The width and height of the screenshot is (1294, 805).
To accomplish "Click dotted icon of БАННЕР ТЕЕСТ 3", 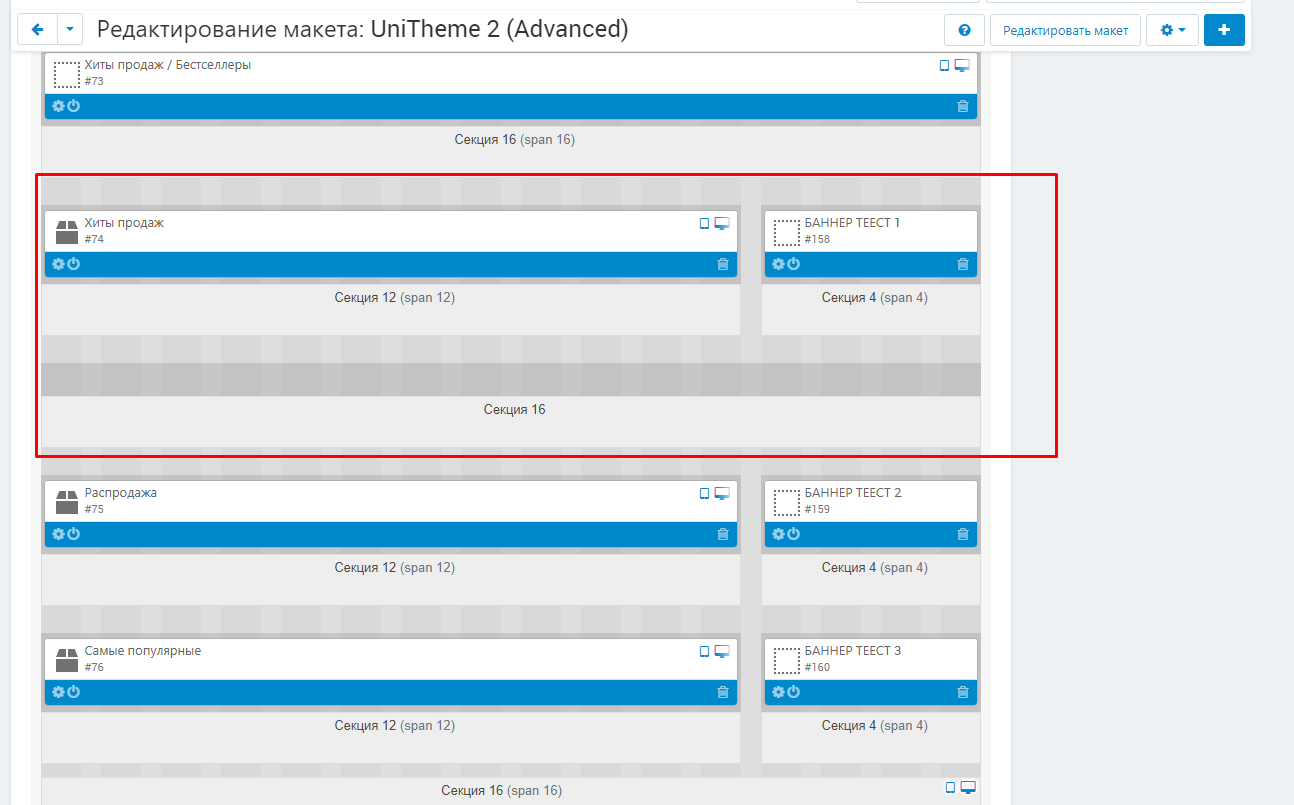I will tap(786, 660).
